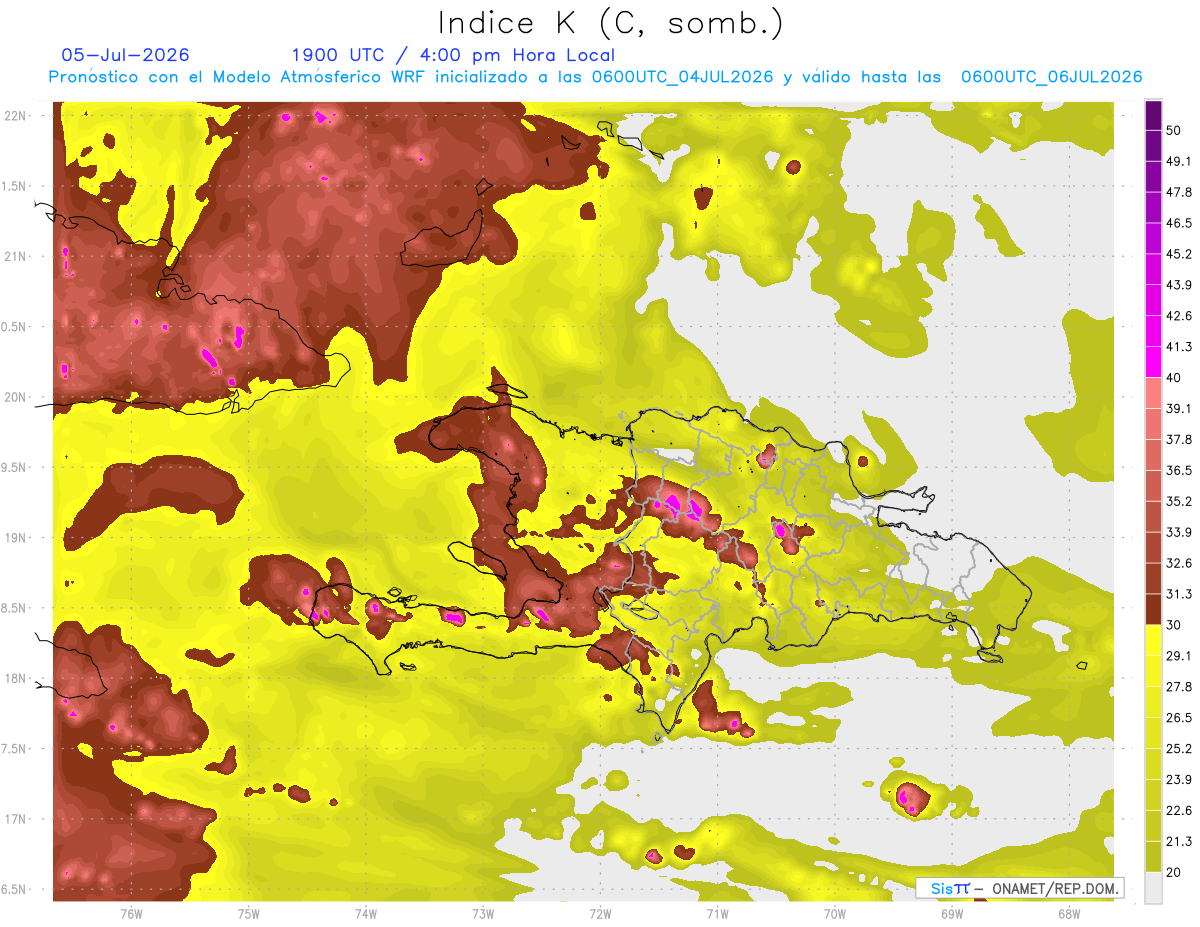Viewport: 1200px width, 927px height.
Task: Click the "18N" latitude axis label
Action: pyautogui.click(x=16, y=678)
